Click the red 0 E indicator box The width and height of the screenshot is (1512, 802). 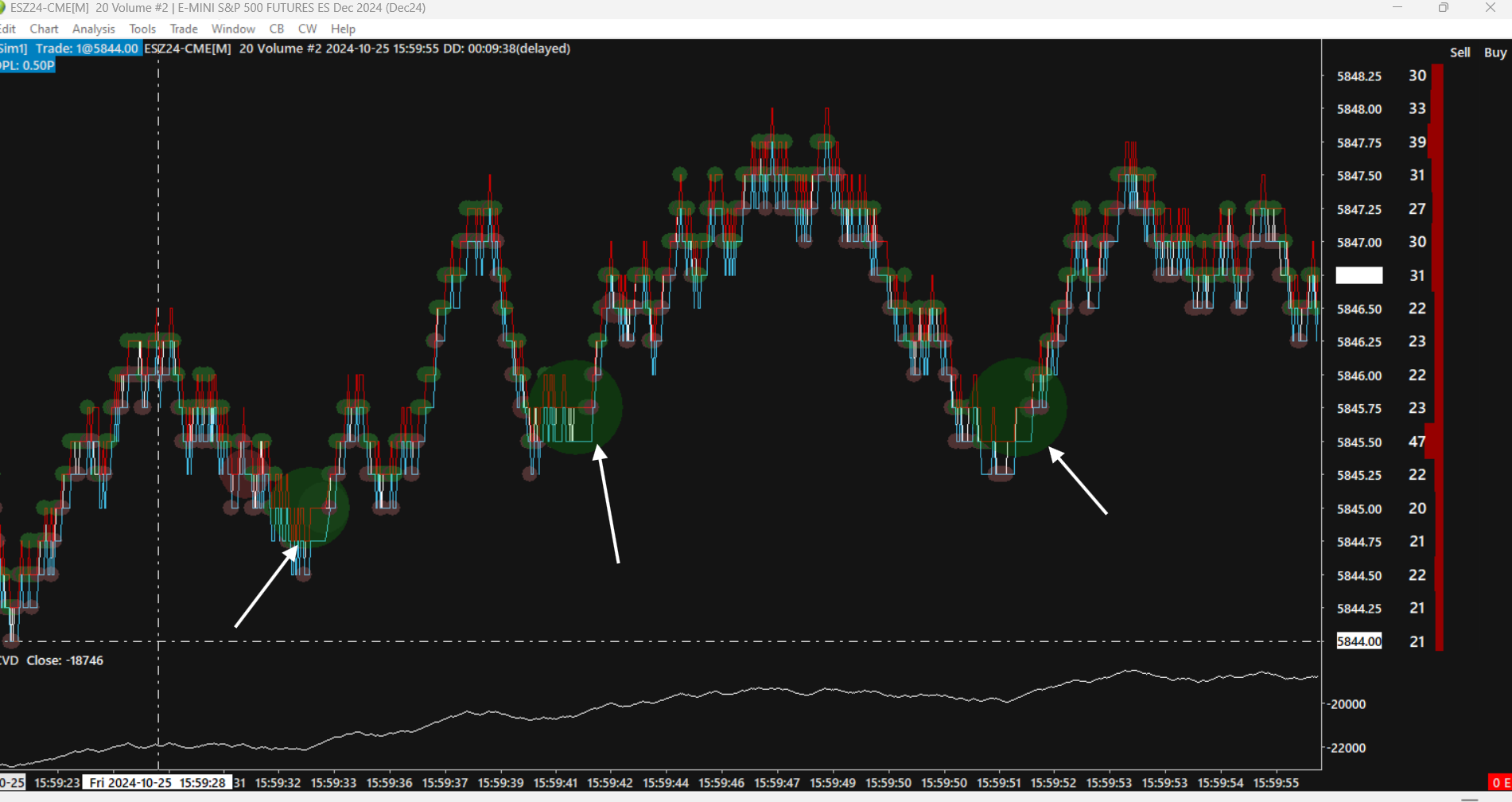click(x=1500, y=783)
